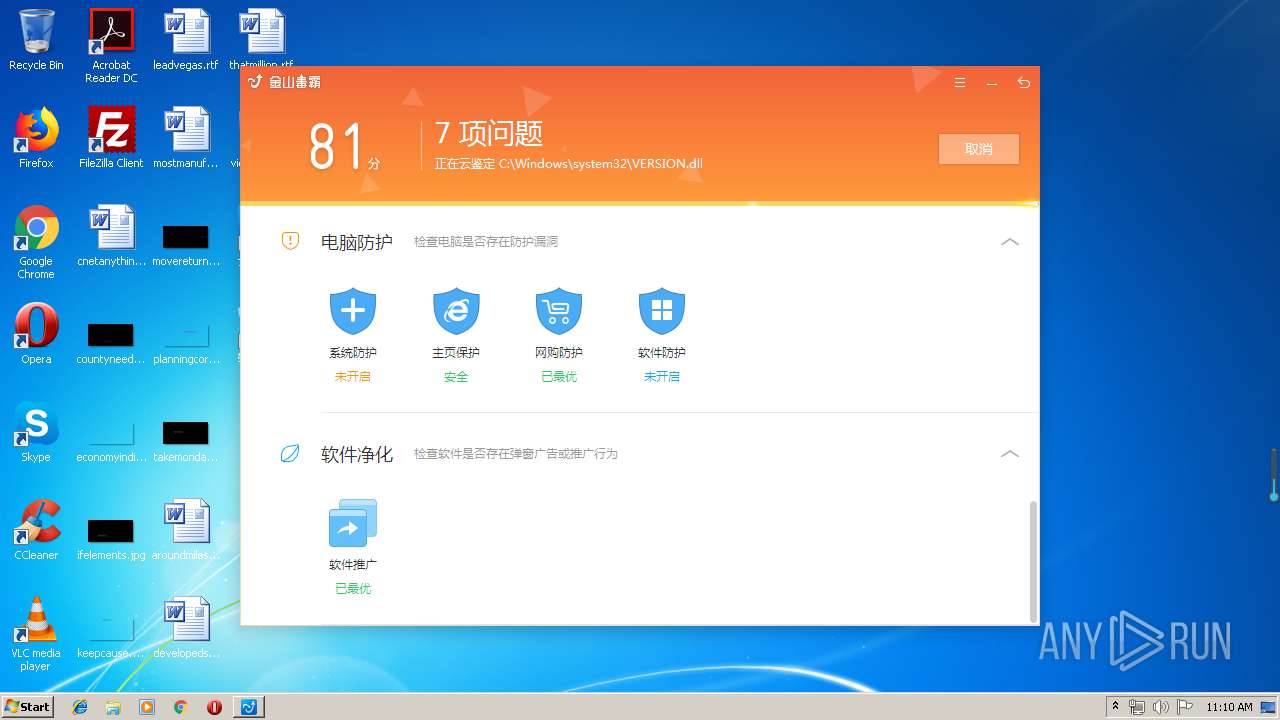Image resolution: width=1280 pixels, height=720 pixels.
Task: Click the network tray icon
Action: pos(1137,707)
